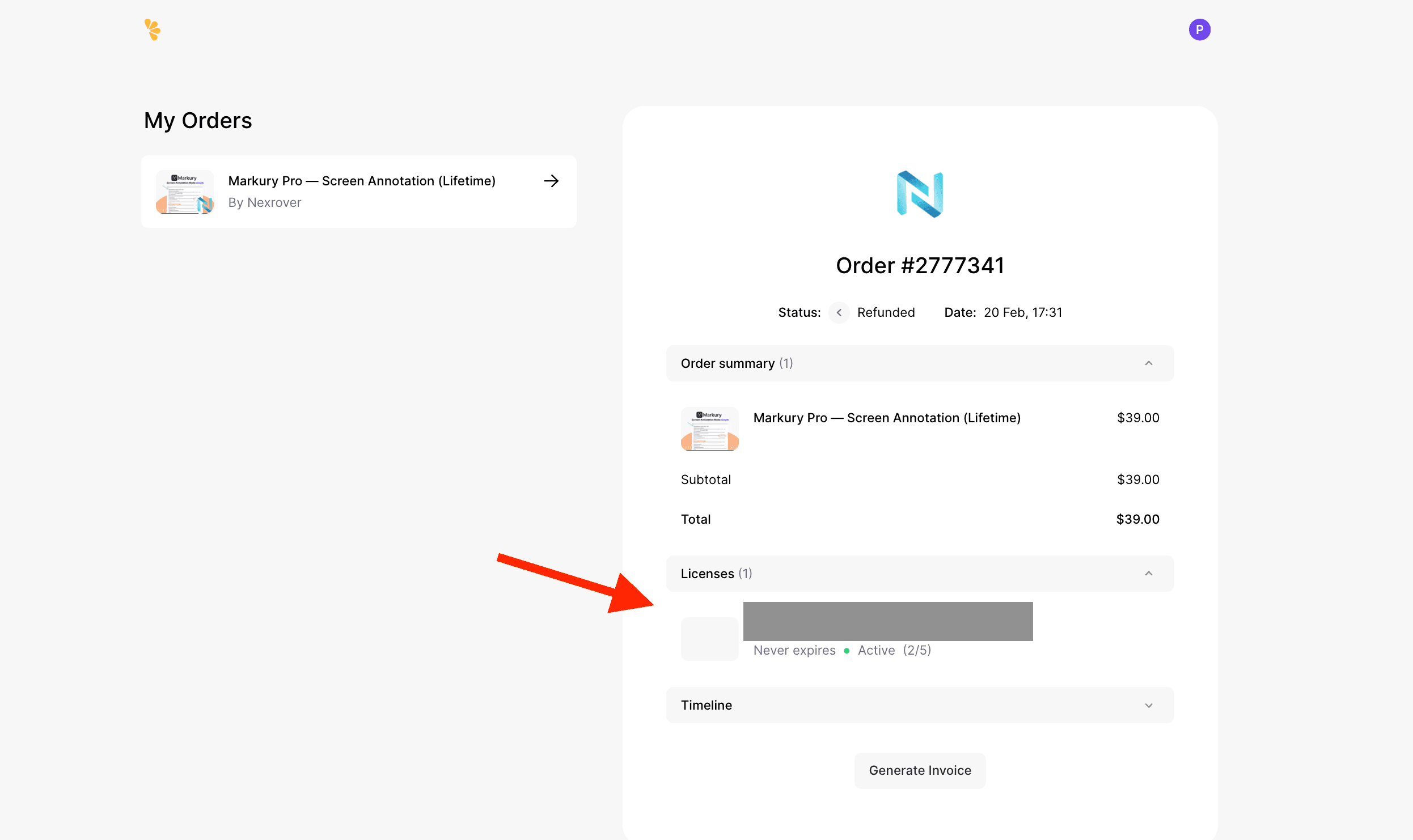This screenshot has height=840, width=1413.
Task: Click the Nexrover N store logo
Action: click(x=920, y=194)
